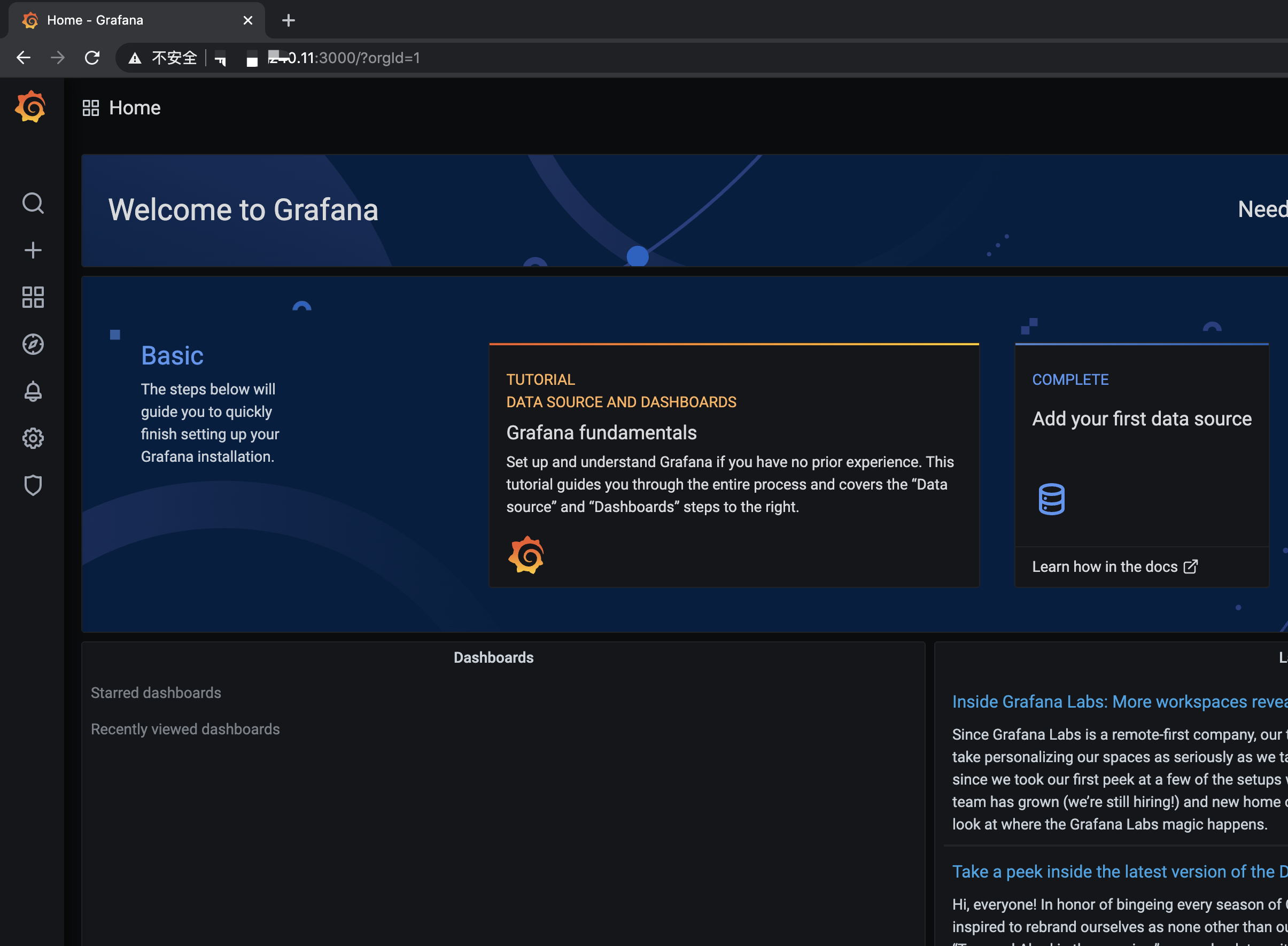Open the Configuration gear icon
The width and height of the screenshot is (1288, 946).
pyautogui.click(x=33, y=438)
